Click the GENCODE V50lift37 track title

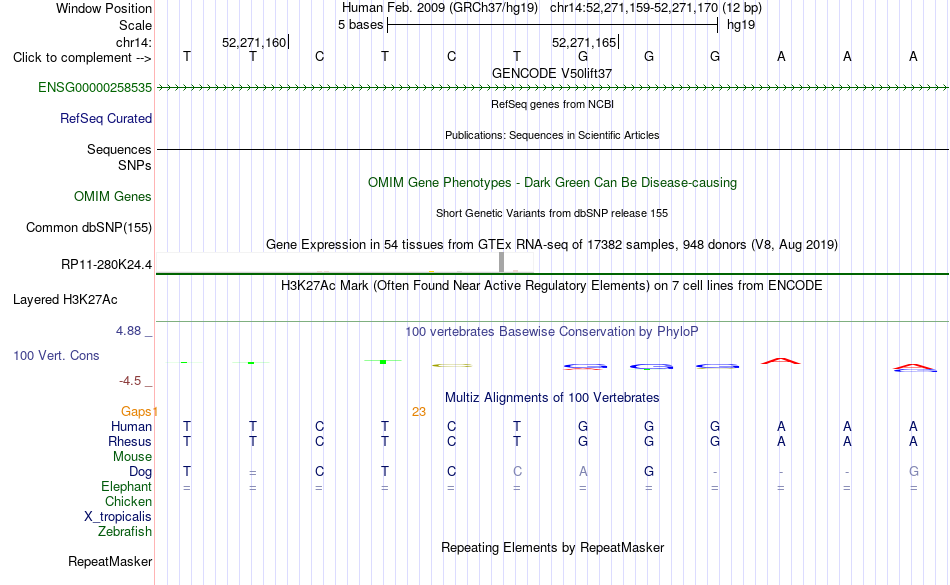tap(552, 73)
